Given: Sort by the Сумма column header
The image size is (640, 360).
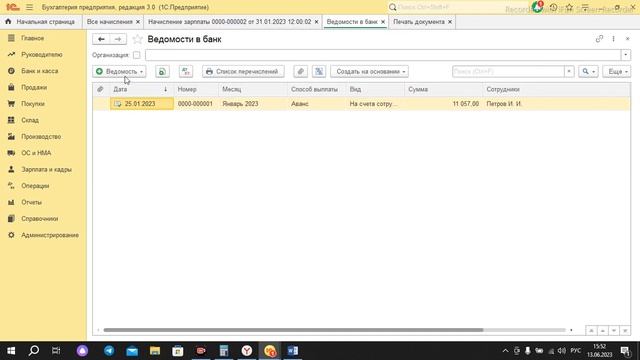Looking at the screenshot, I should point(443,89).
